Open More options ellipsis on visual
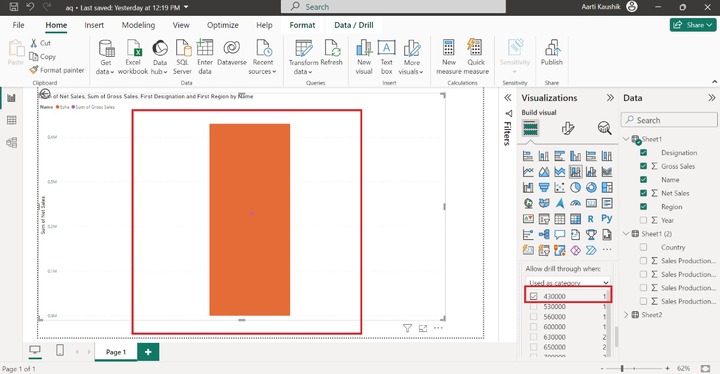 tap(439, 328)
